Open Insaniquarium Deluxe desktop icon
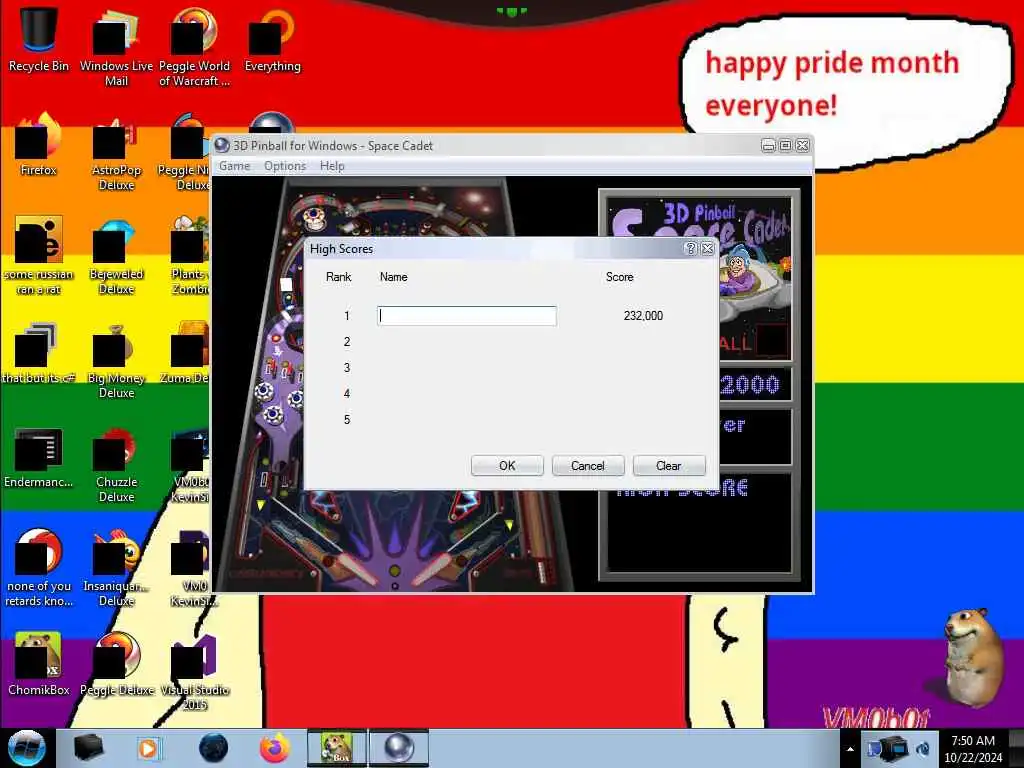Viewport: 1024px width, 768px height. [116, 567]
